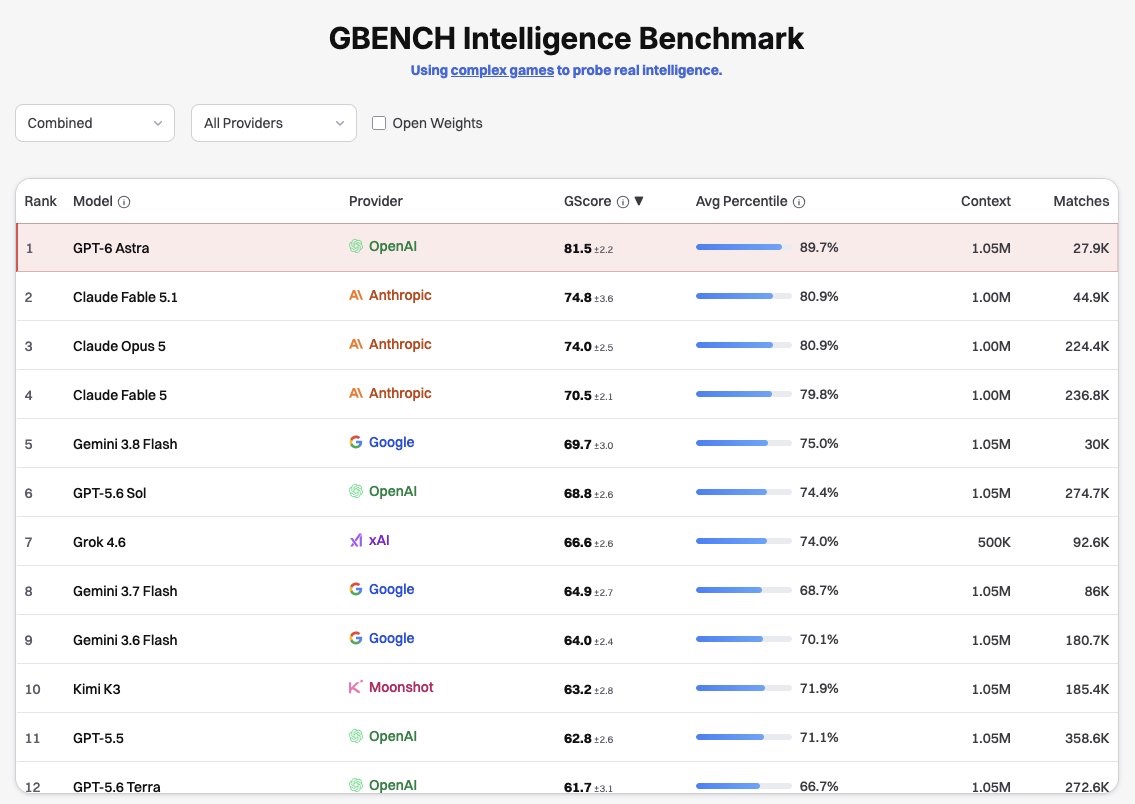This screenshot has width=1135, height=804.
Task: Click the Anthropic provider link for Claude Opus 5
Action: [400, 344]
